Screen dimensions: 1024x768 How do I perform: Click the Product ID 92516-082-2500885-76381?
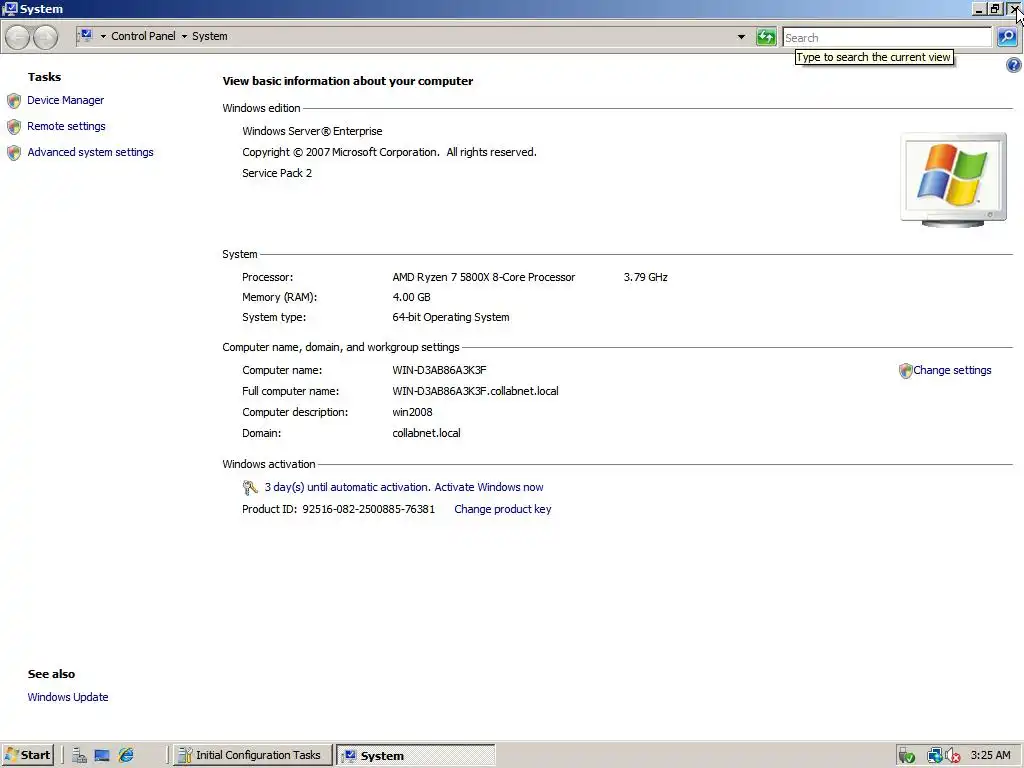pyautogui.click(x=338, y=509)
